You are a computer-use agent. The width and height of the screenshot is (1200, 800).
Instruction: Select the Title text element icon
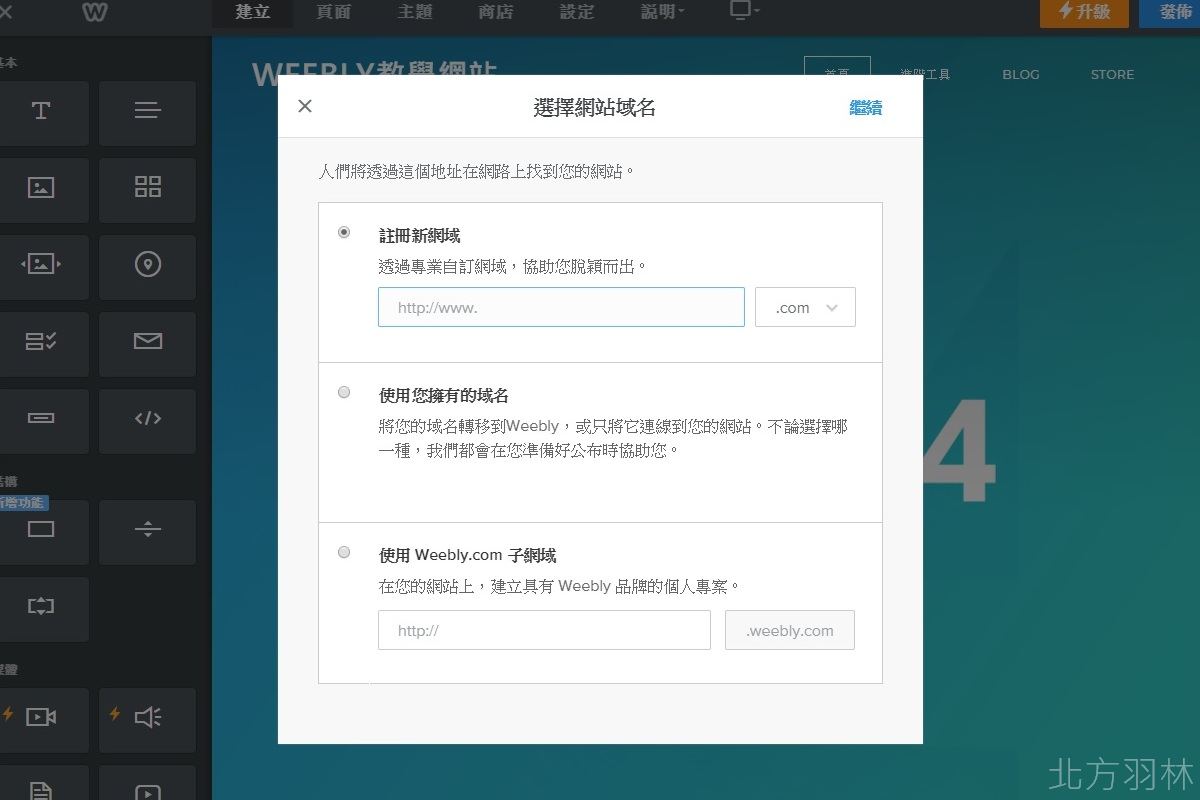tap(41, 111)
